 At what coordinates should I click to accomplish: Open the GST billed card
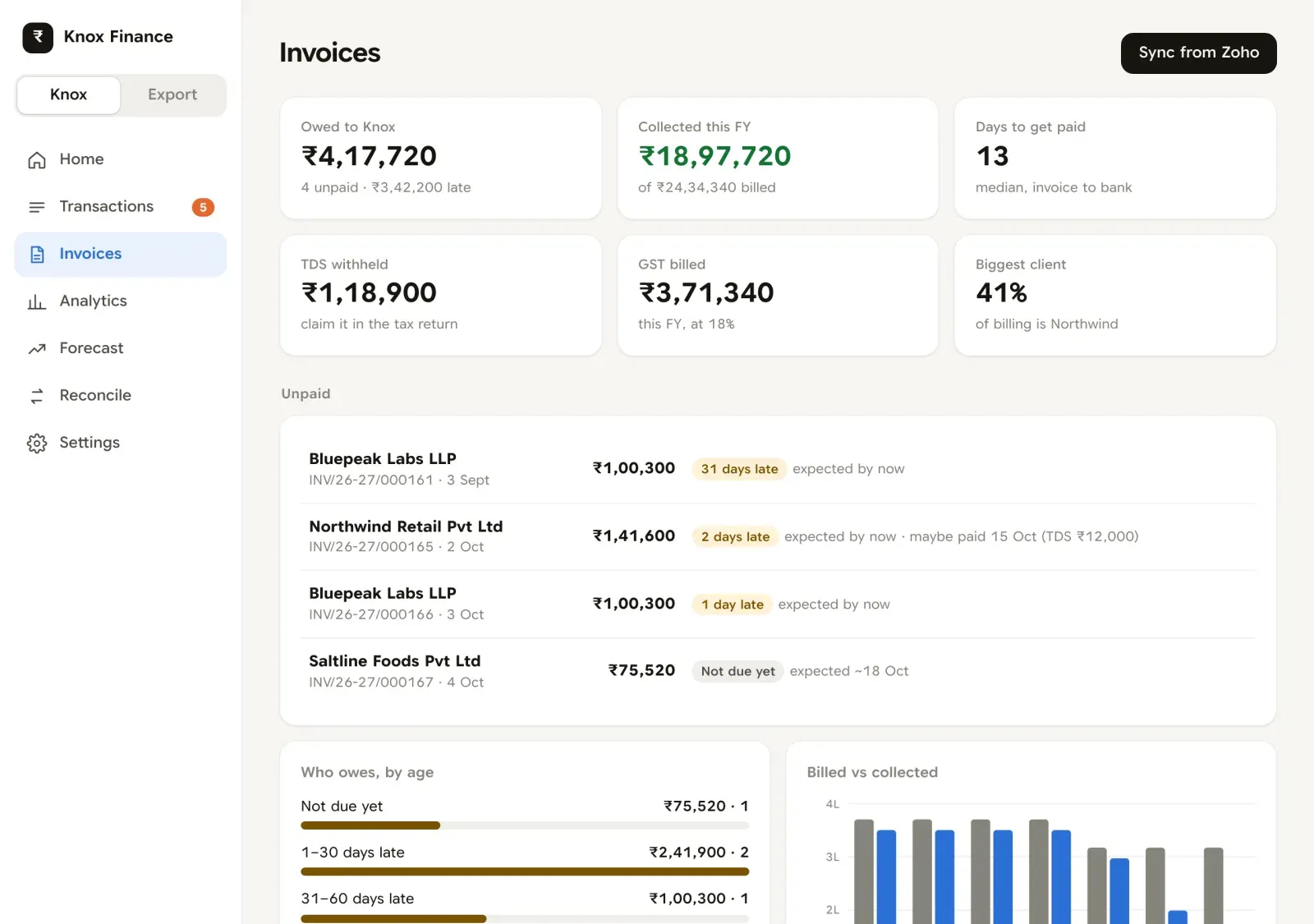778,296
